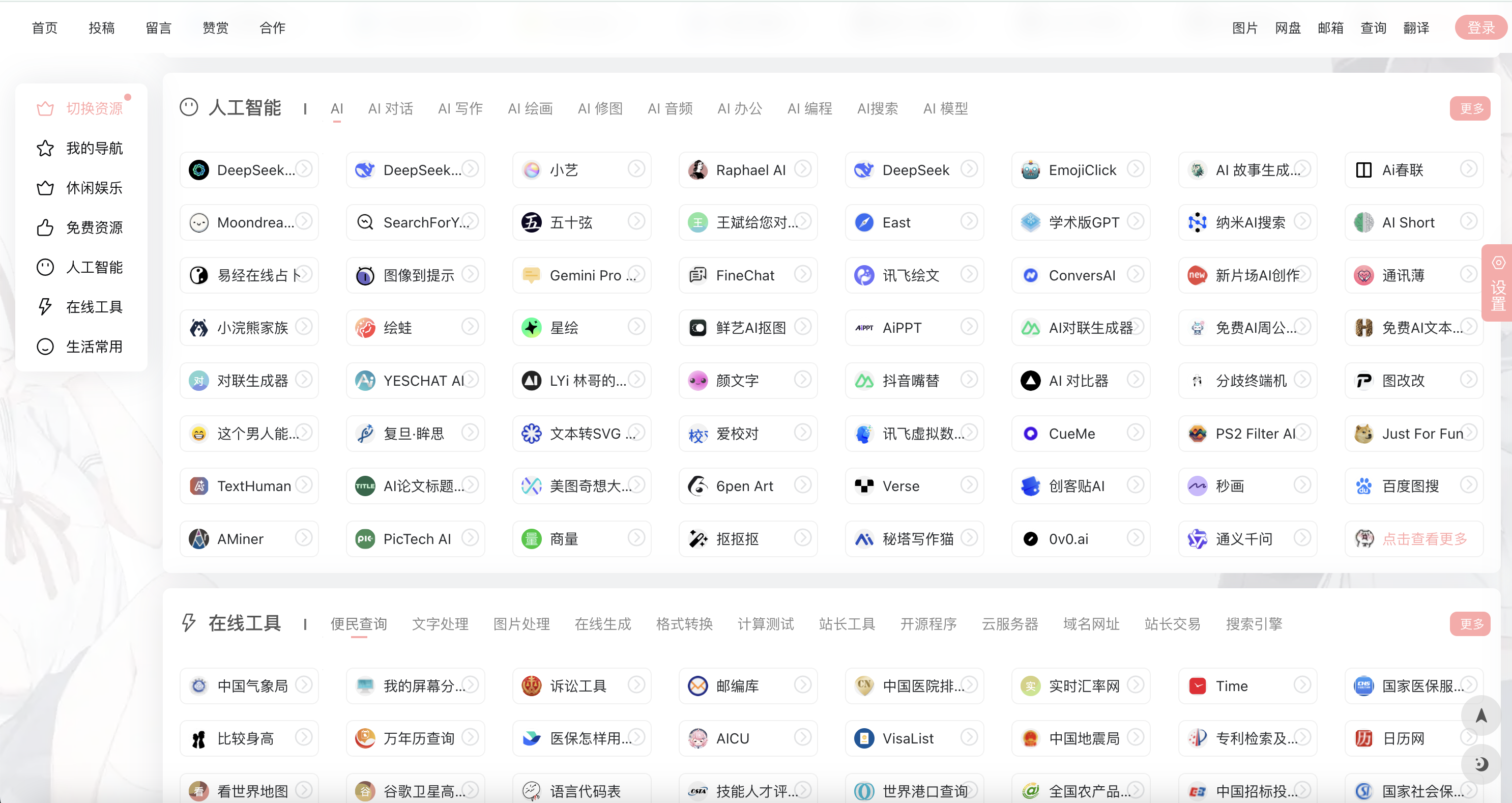The height and width of the screenshot is (803, 1512).
Task: Click the arrow button on 小艺 card
Action: pyautogui.click(x=636, y=169)
